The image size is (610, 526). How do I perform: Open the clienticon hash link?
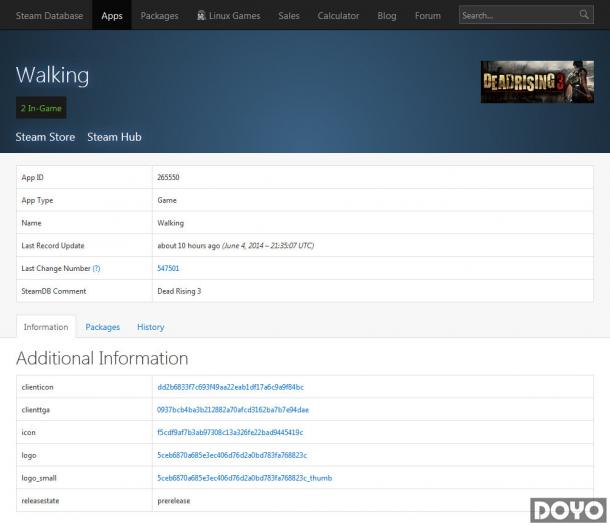pyautogui.click(x=230, y=387)
